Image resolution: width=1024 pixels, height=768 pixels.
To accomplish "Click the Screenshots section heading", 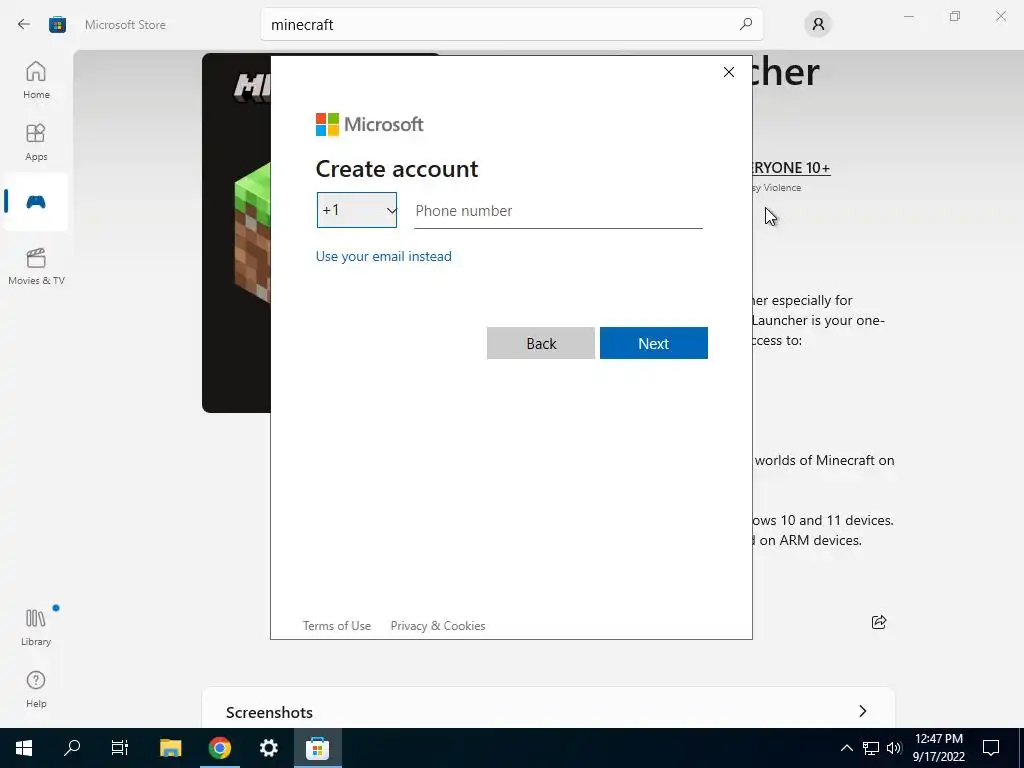I will [269, 712].
